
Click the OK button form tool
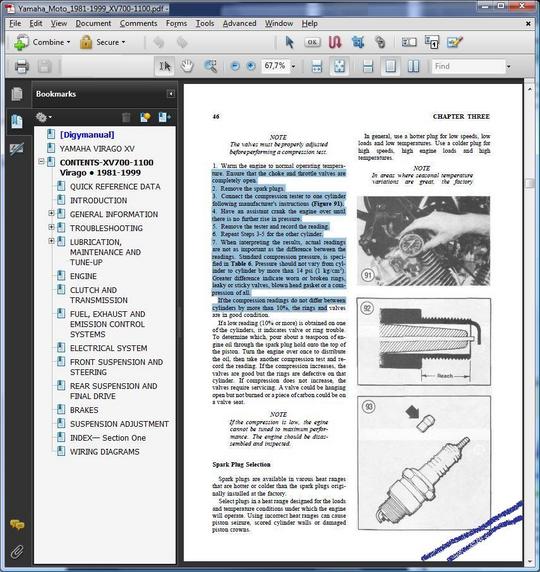pos(312,42)
